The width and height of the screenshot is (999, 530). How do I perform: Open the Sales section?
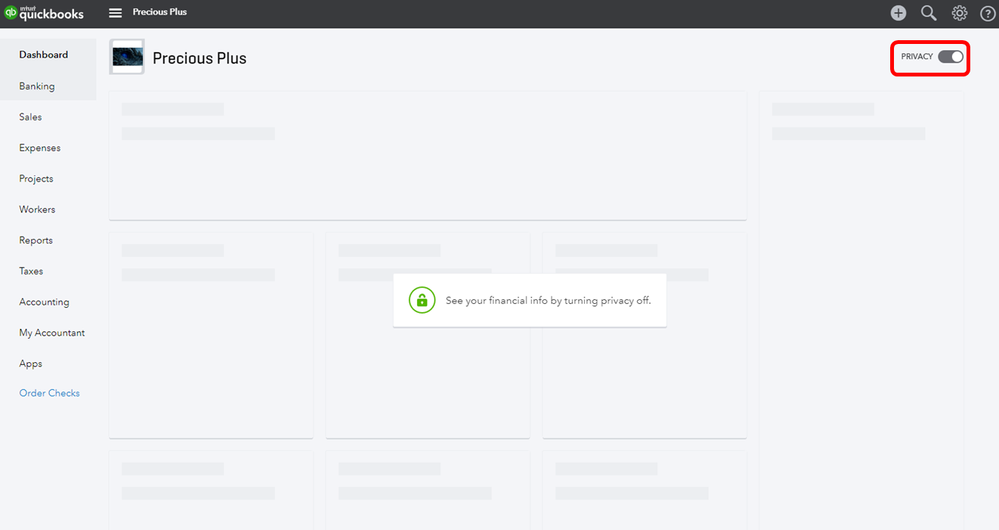[31, 117]
